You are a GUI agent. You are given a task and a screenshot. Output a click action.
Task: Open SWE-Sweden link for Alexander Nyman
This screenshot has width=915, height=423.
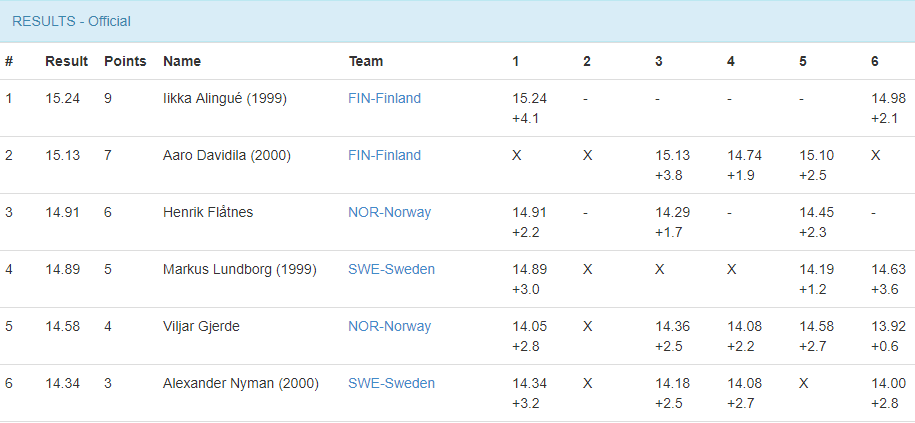(x=392, y=383)
